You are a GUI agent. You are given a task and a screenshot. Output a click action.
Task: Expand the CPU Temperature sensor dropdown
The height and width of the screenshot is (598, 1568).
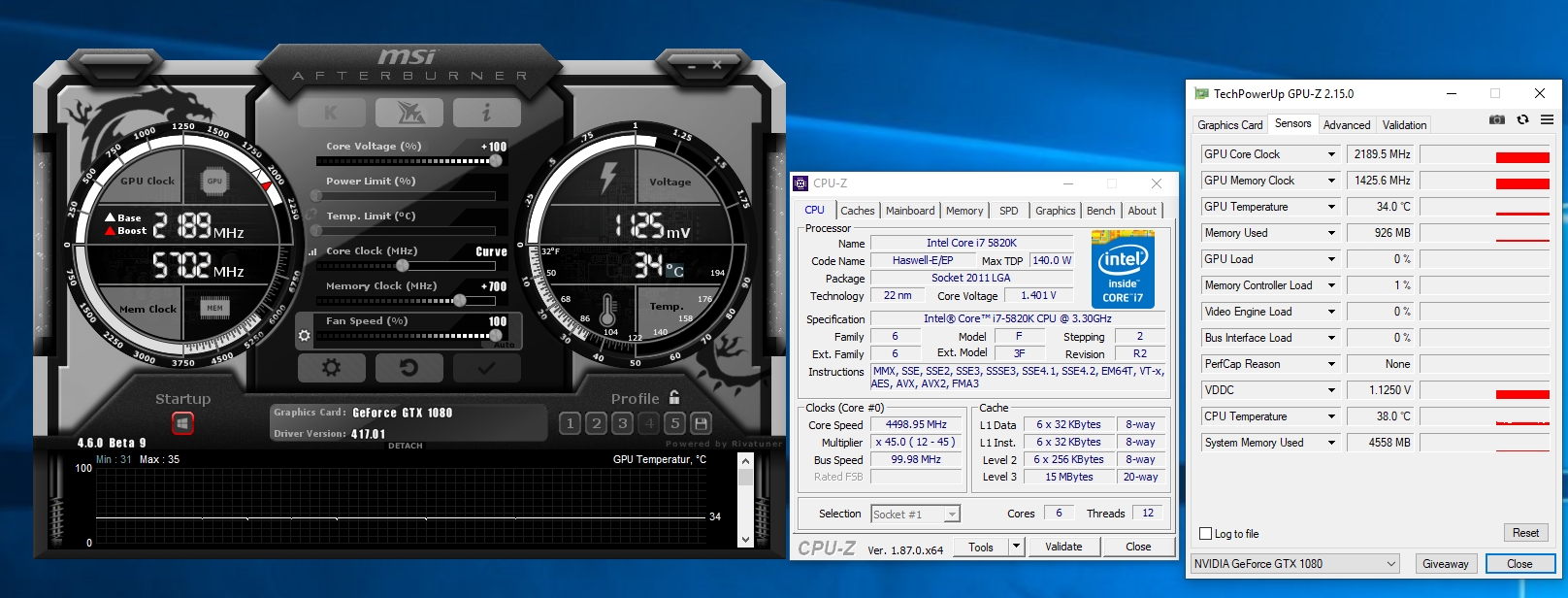coord(1331,416)
